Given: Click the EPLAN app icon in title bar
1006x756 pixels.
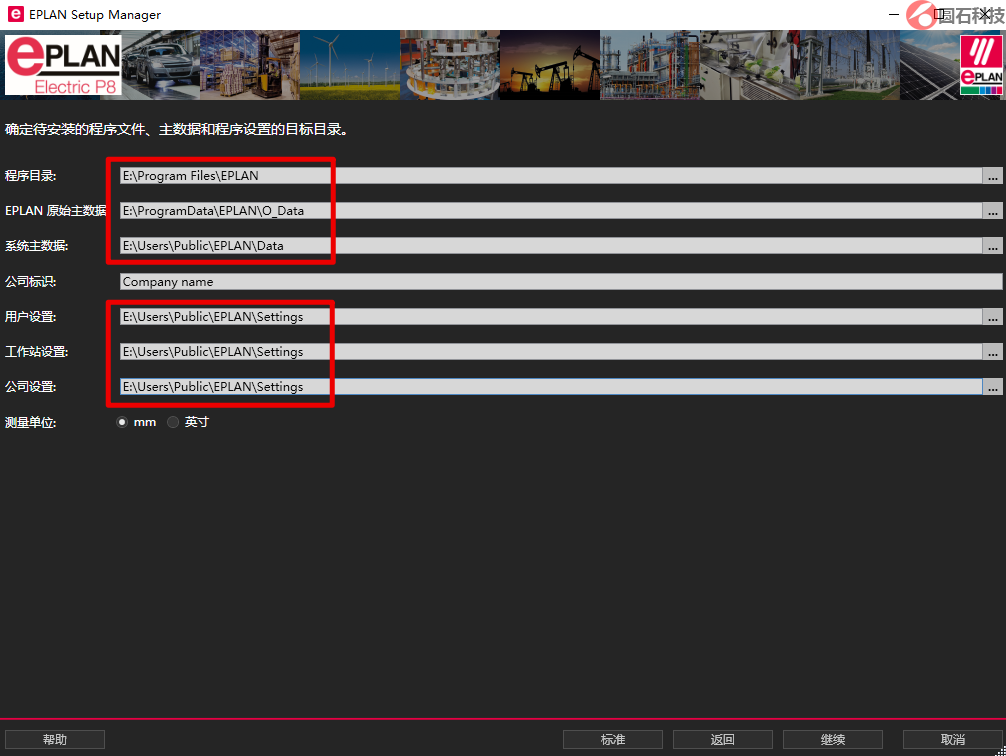Looking at the screenshot, I should point(15,14).
